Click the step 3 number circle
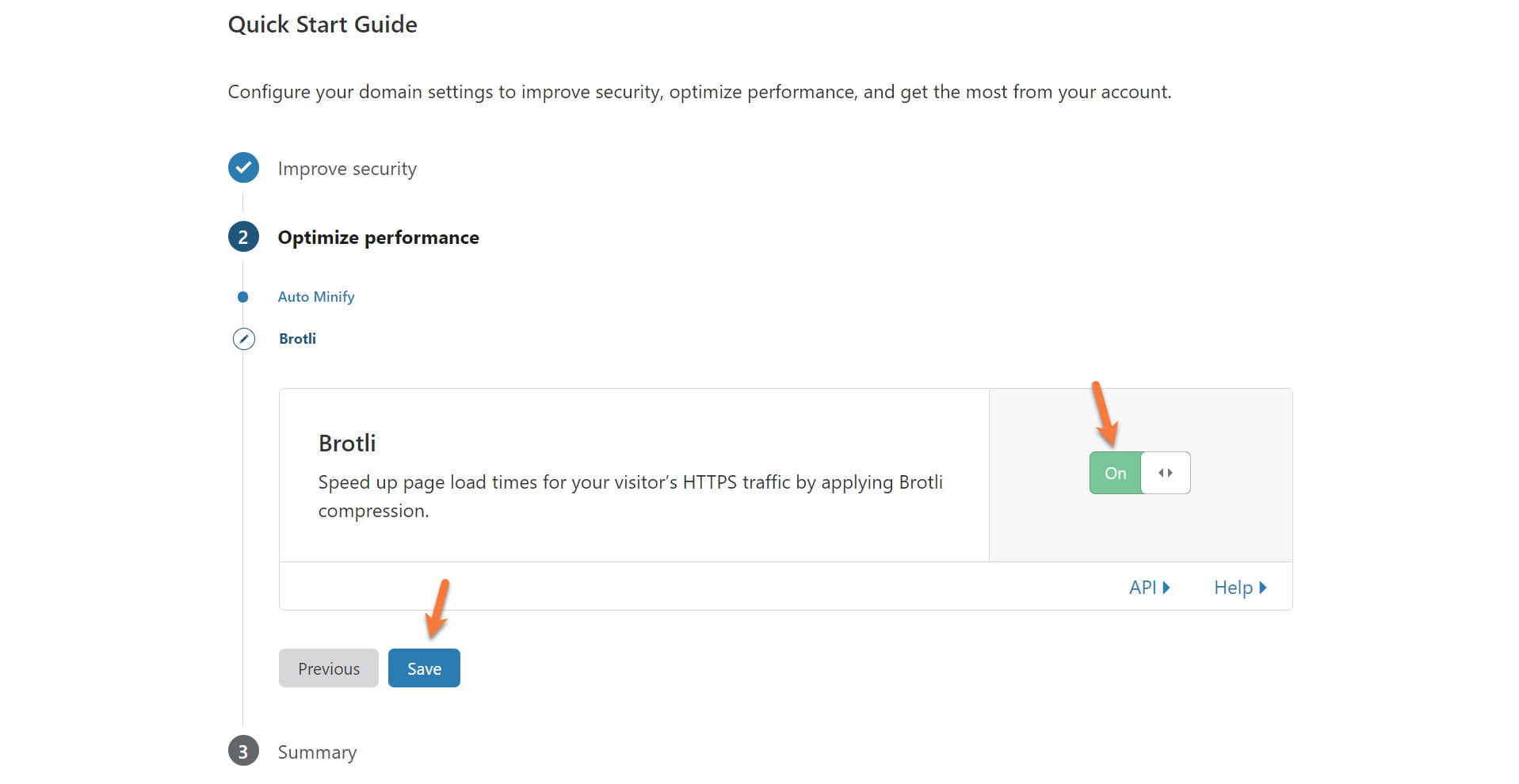Screen dimensions: 1519x784 pos(243,752)
